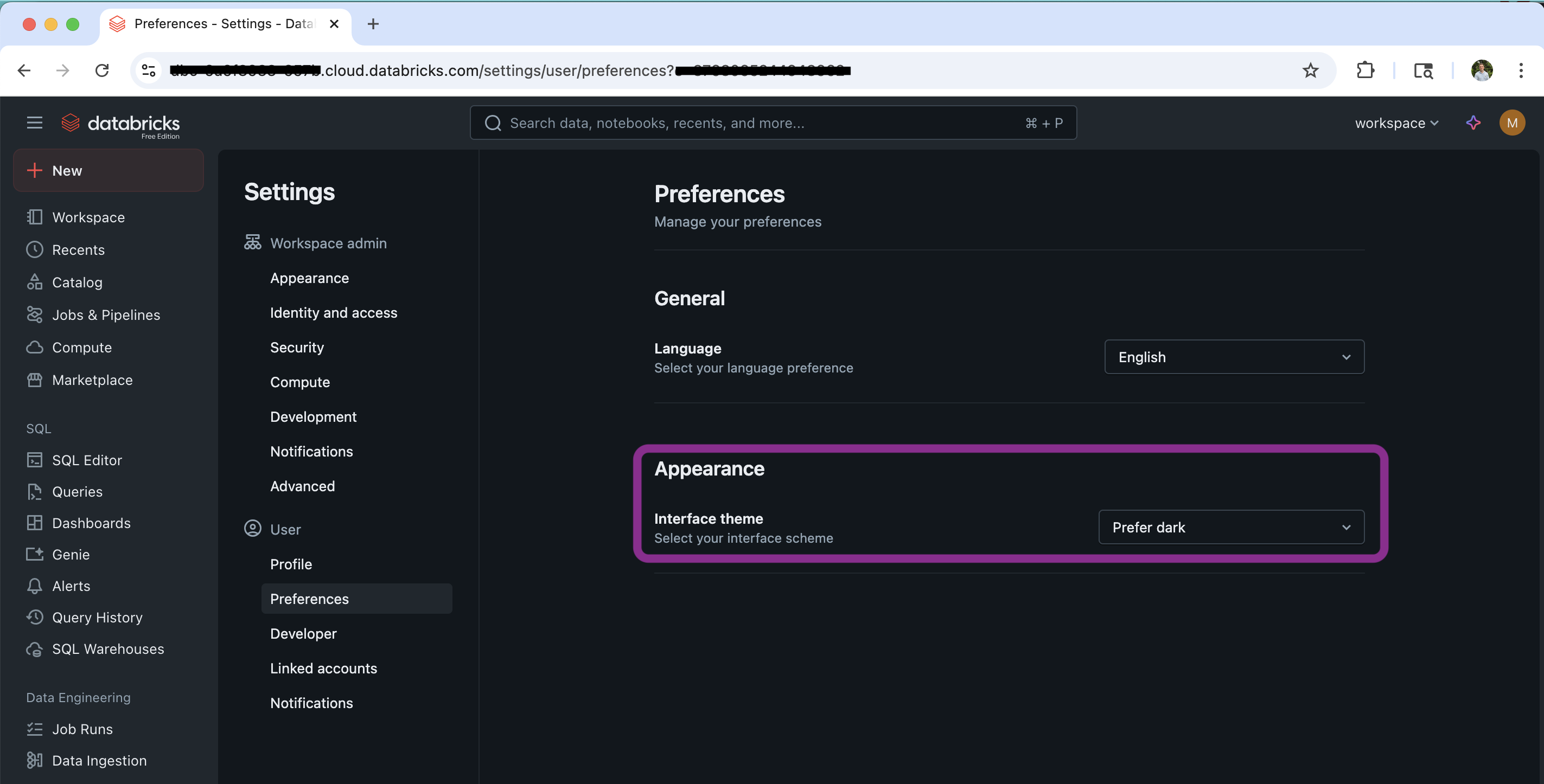Image resolution: width=1544 pixels, height=784 pixels.
Task: Click the Jobs & Pipelines icon
Action: (35, 315)
